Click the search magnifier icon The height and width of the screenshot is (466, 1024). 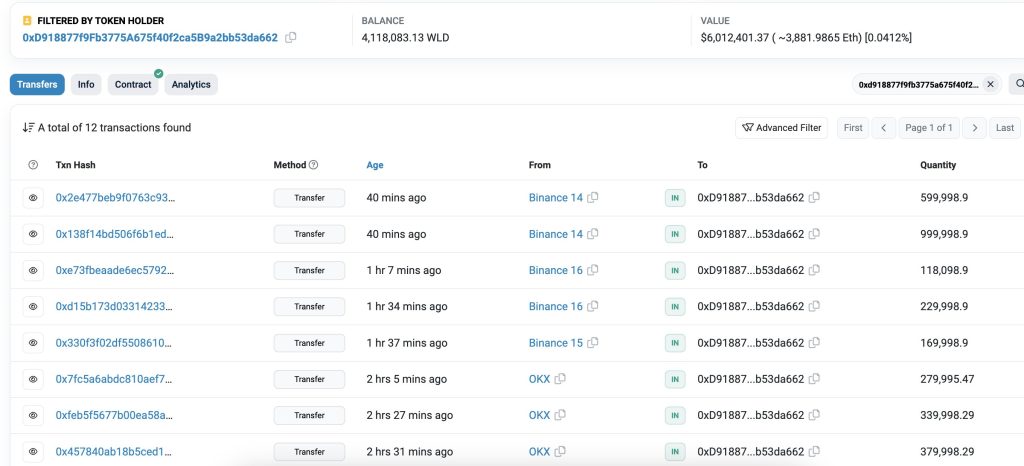[x=1017, y=84]
